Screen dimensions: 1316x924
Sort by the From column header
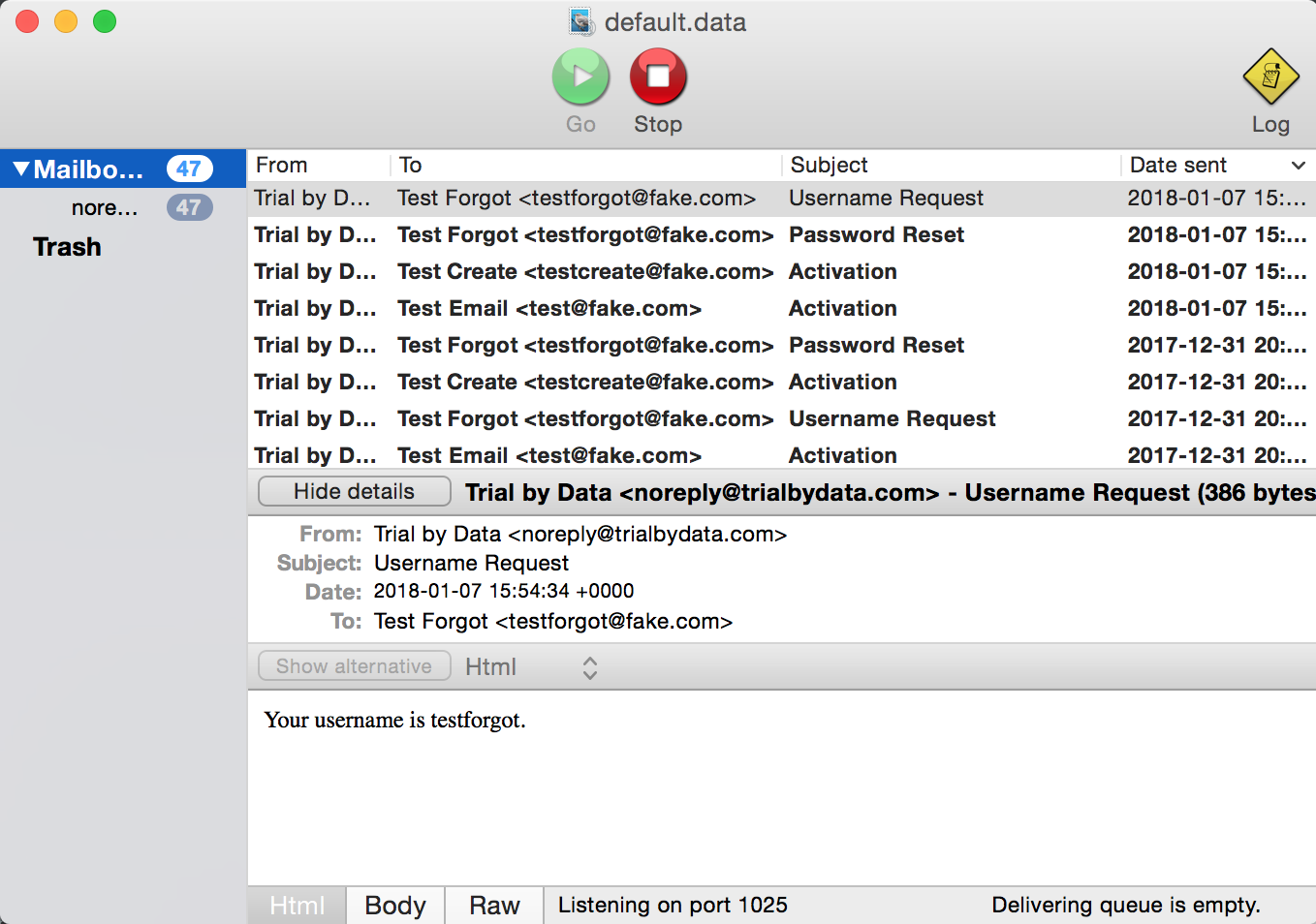(x=319, y=166)
